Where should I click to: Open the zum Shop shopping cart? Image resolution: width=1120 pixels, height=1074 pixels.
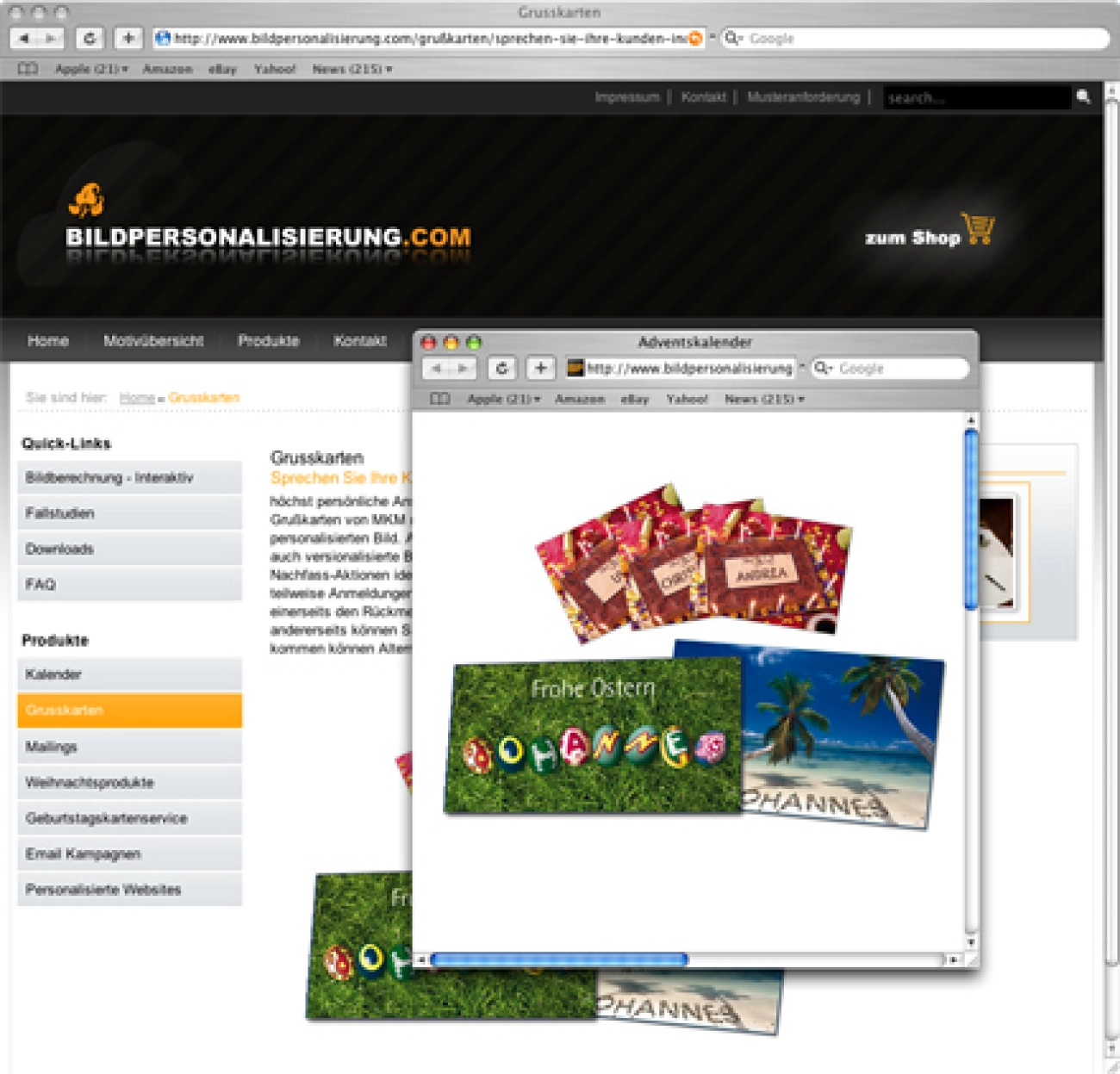point(930,233)
